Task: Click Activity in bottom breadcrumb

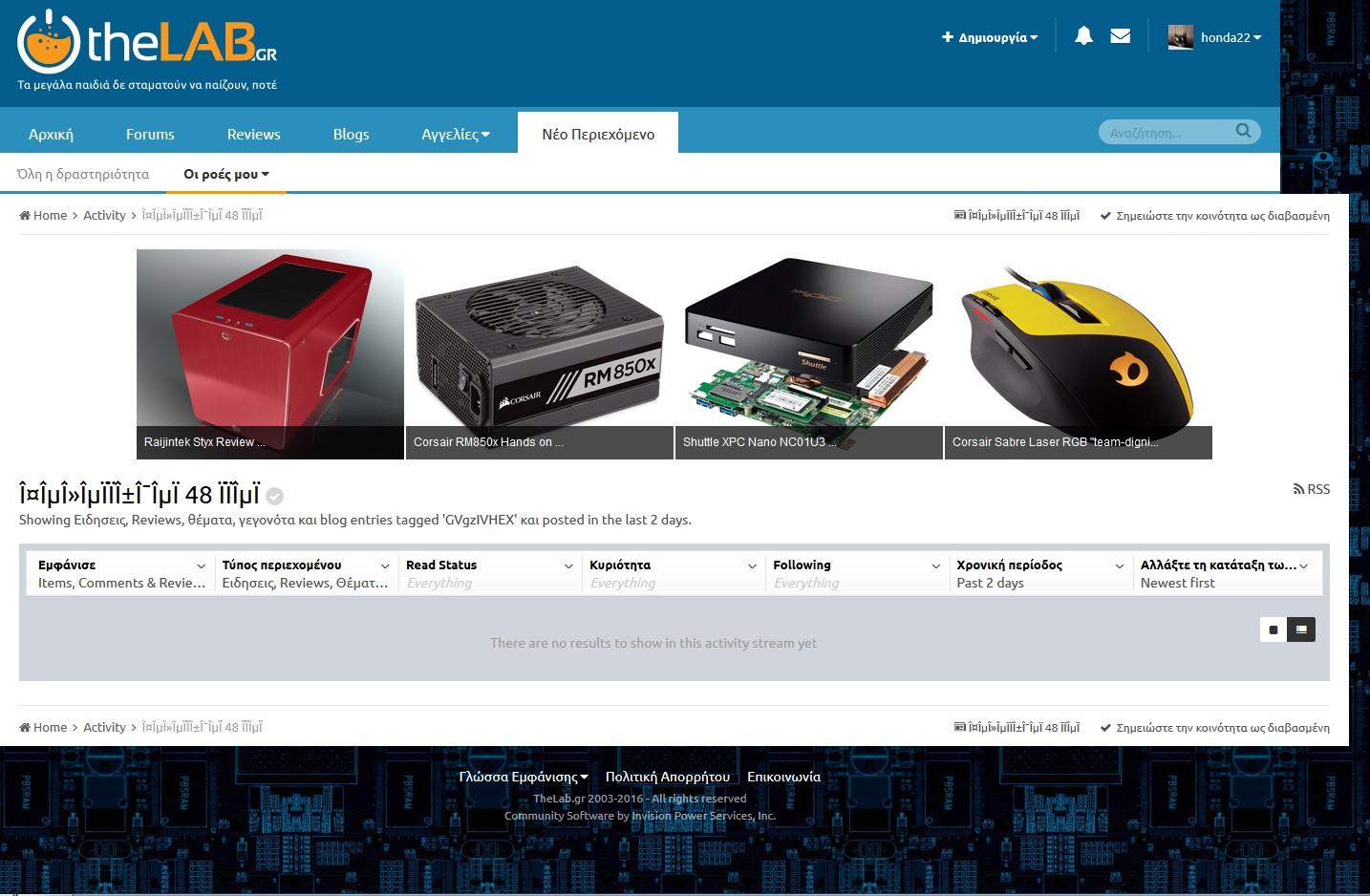Action: [104, 728]
